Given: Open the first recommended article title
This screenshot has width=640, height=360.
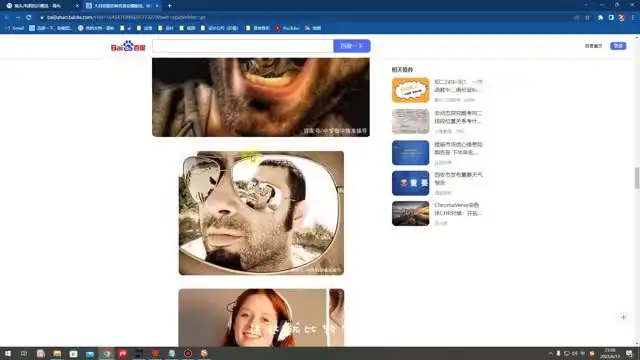Looking at the screenshot, I should [x=458, y=86].
